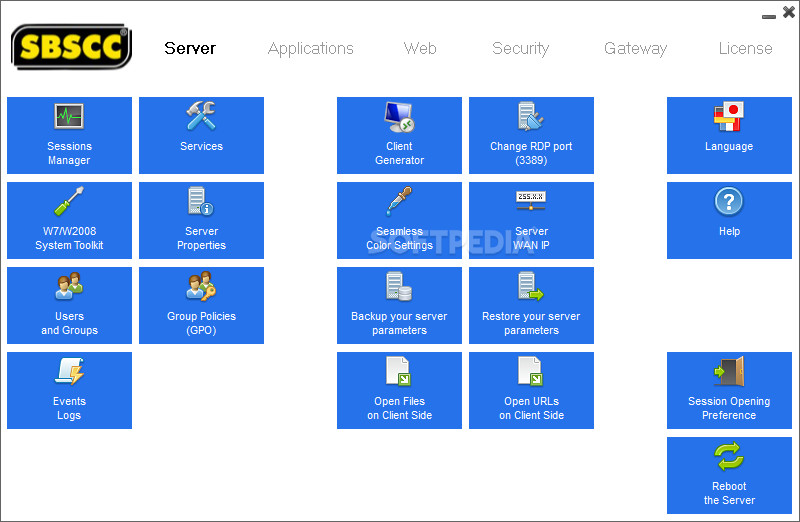Open Seamless Color Settings eyedropper
Image resolution: width=800 pixels, height=522 pixels.
click(399, 220)
